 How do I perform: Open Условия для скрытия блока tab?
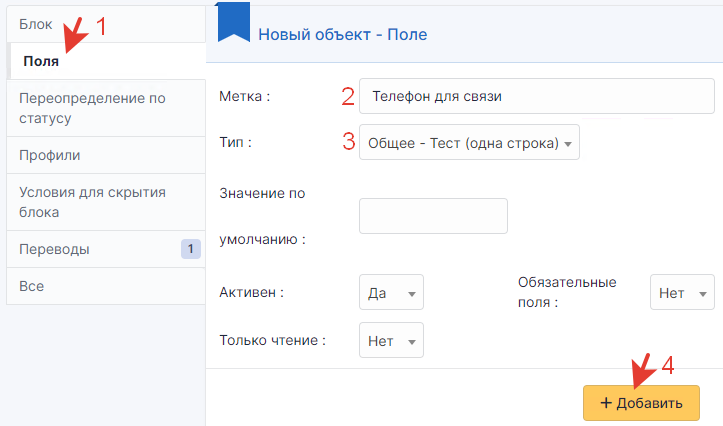[x=106, y=202]
